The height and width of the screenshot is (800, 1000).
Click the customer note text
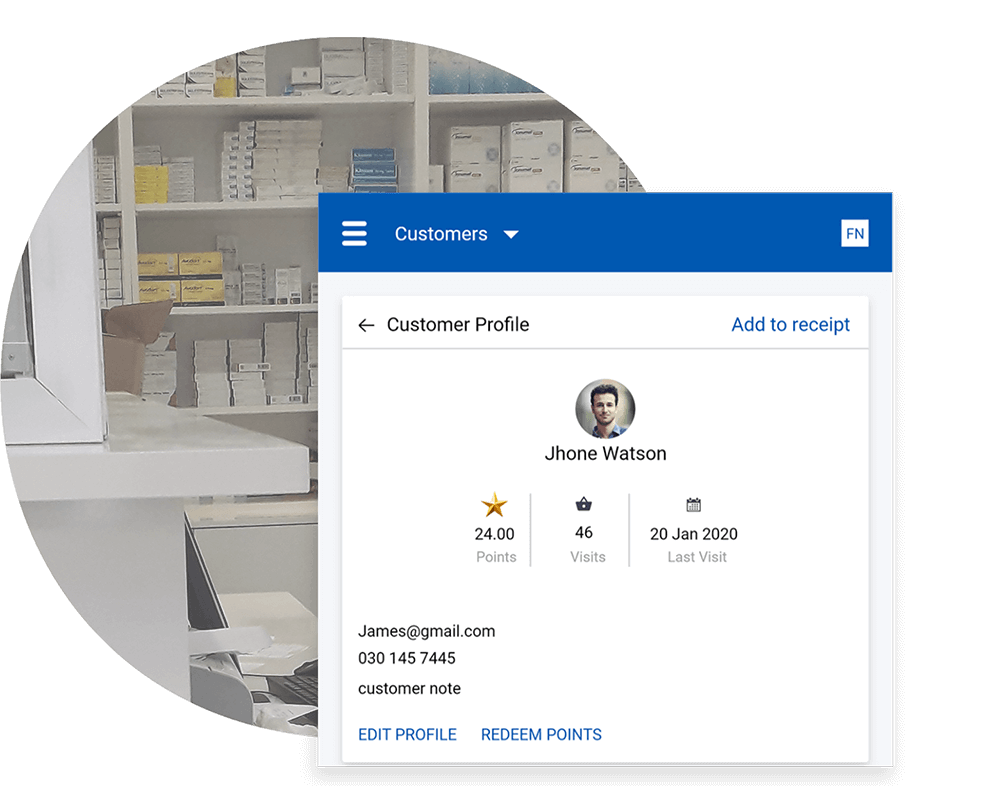[409, 688]
